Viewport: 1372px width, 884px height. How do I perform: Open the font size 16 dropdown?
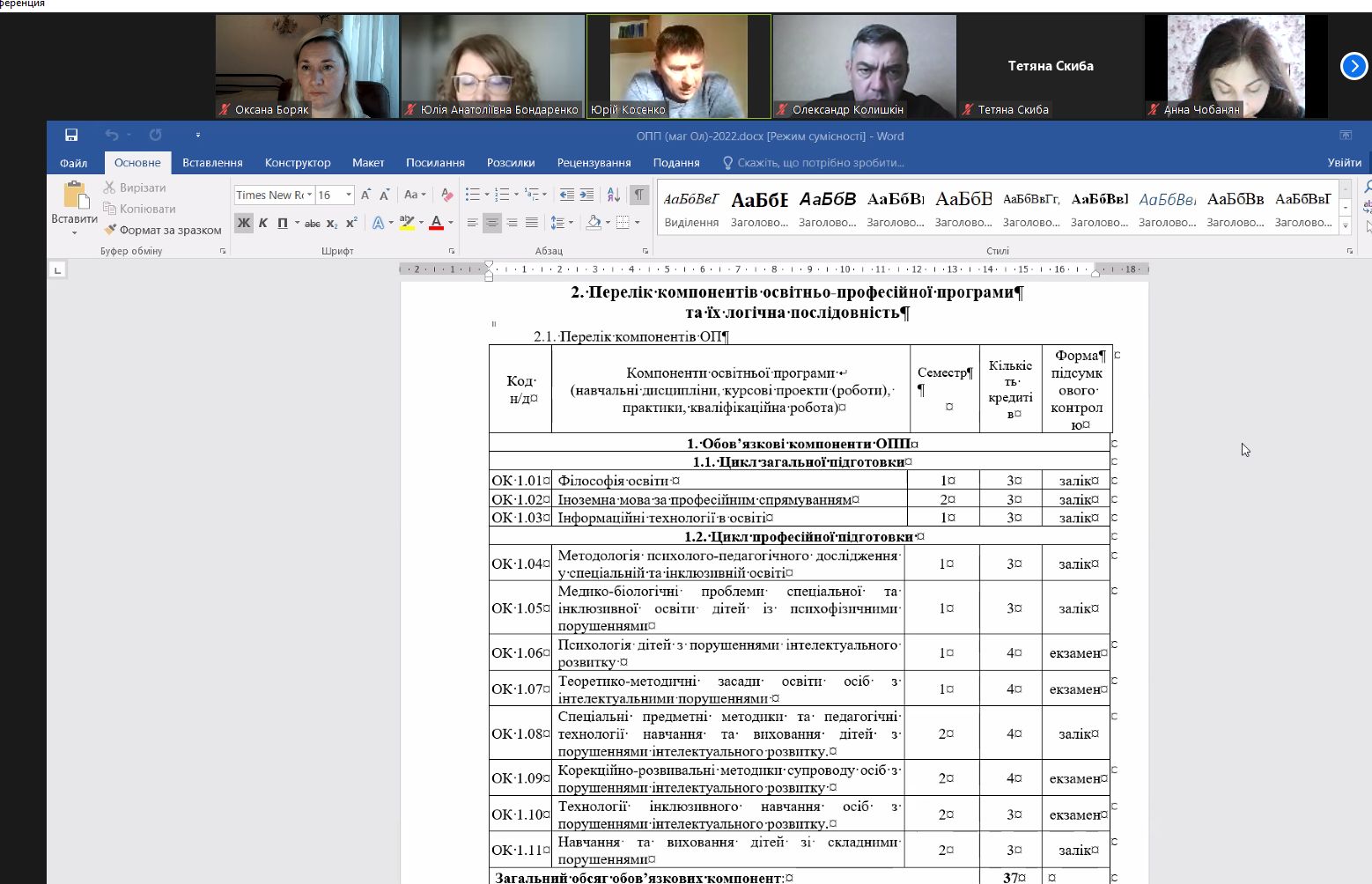[349, 195]
